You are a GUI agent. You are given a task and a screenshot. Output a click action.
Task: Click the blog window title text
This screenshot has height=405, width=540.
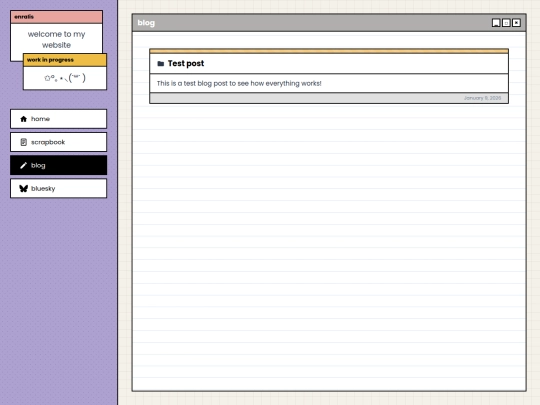coord(146,23)
